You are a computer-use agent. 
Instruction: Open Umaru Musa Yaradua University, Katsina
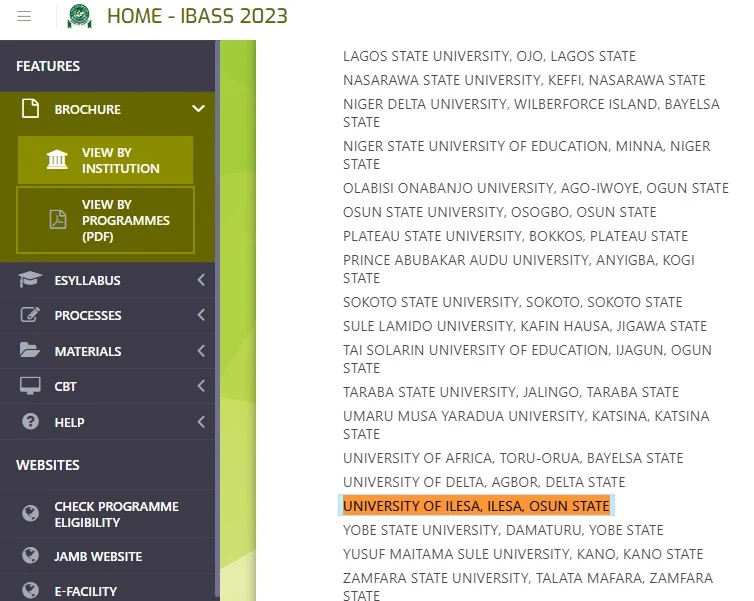[x=526, y=425]
